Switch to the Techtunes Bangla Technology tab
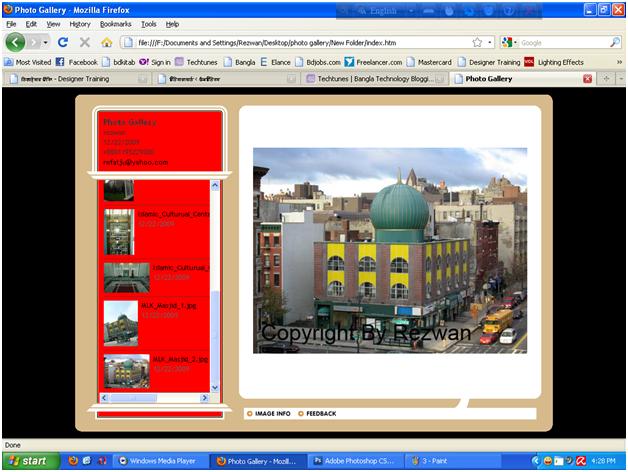Image resolution: width=628 pixels, height=472 pixels. [x=375, y=79]
